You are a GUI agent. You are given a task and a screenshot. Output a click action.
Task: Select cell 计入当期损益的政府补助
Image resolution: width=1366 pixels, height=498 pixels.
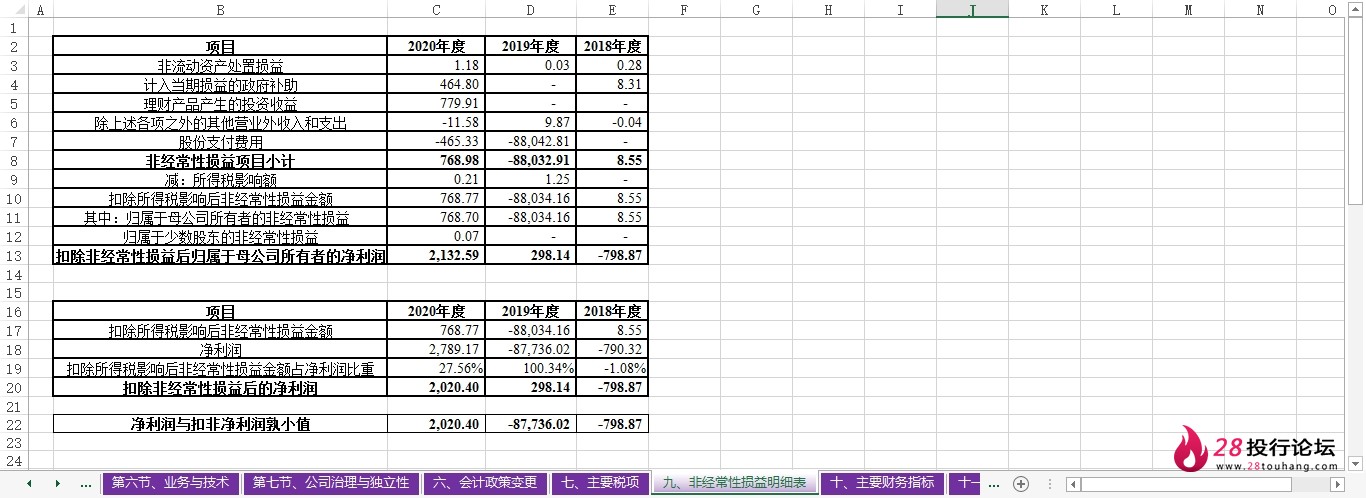[220, 85]
